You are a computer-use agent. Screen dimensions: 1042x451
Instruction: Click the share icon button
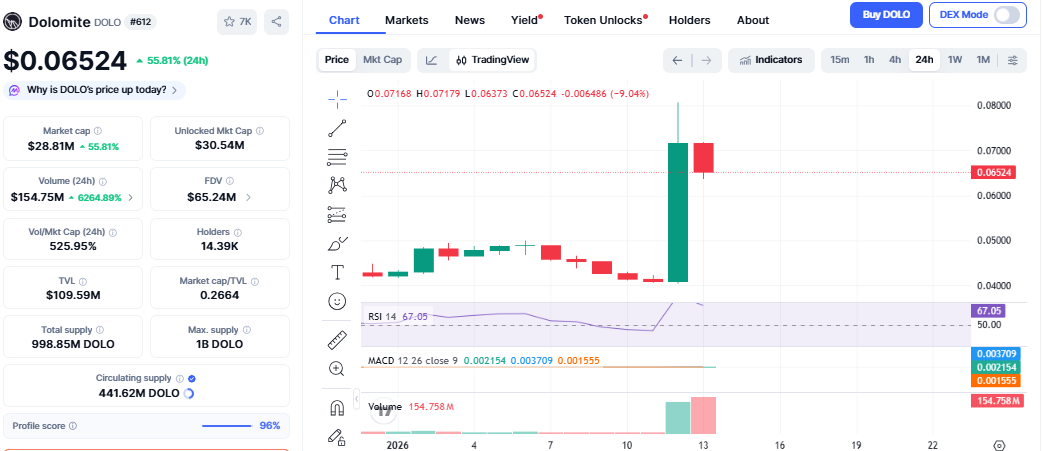click(x=276, y=22)
